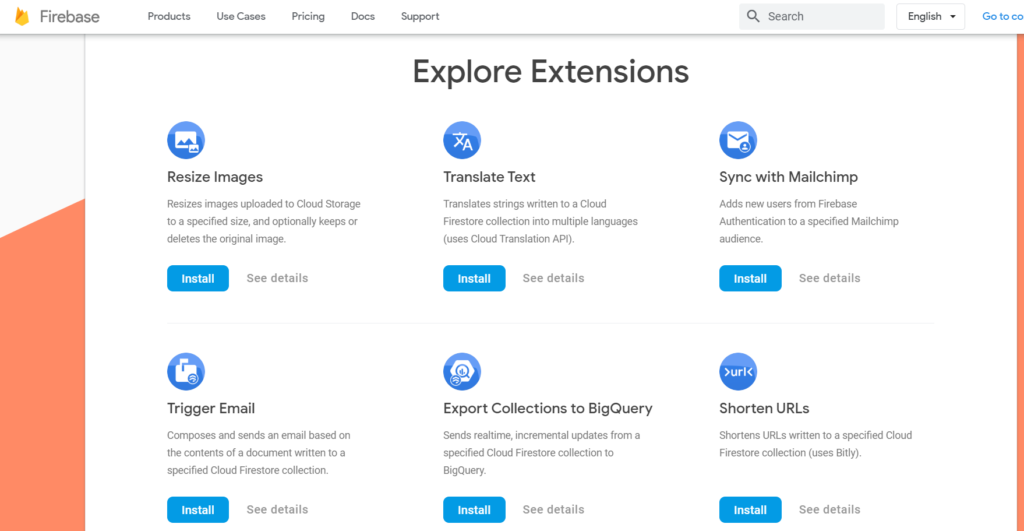1024x531 pixels.
Task: Click the Translate Text extension icon
Action: (462, 140)
